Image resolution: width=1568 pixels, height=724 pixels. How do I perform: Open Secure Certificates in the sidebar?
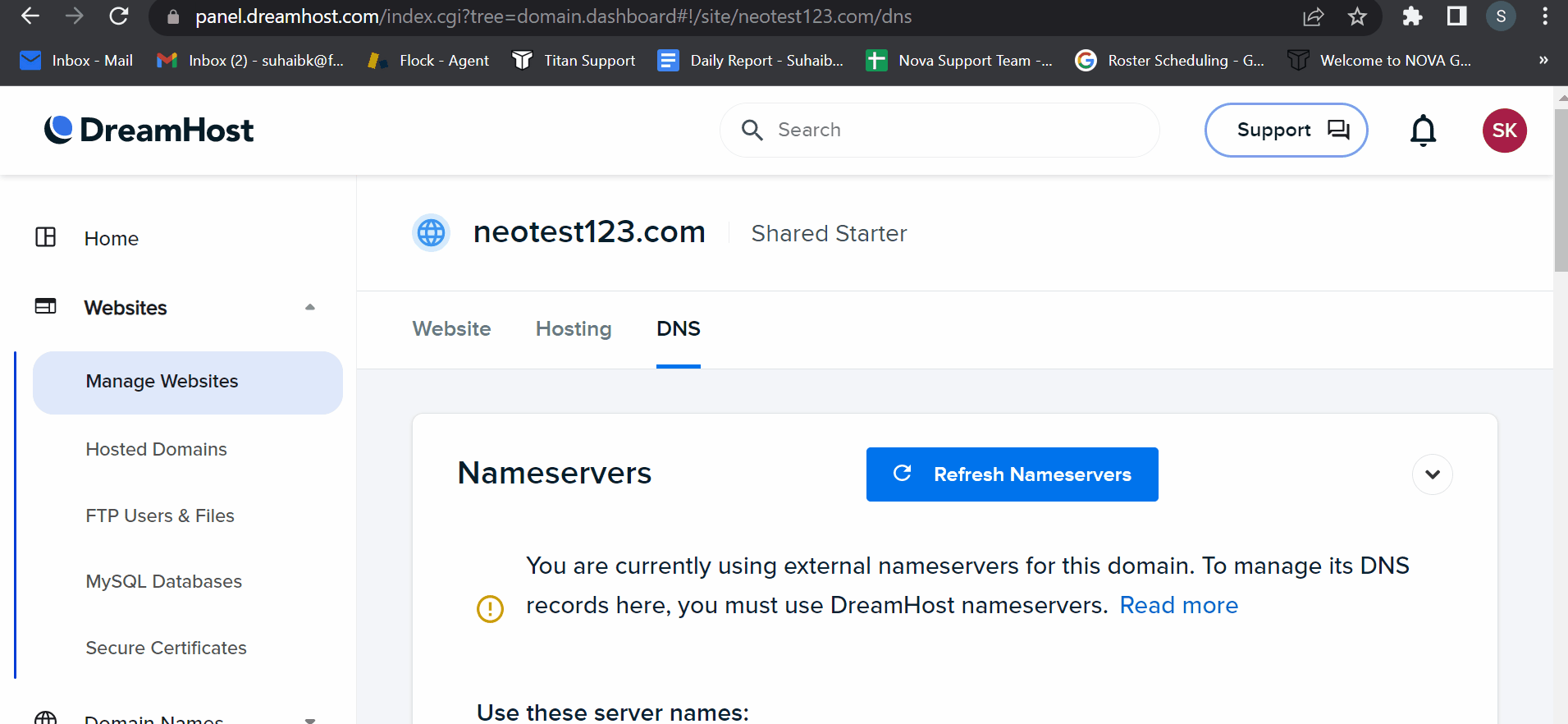point(167,648)
